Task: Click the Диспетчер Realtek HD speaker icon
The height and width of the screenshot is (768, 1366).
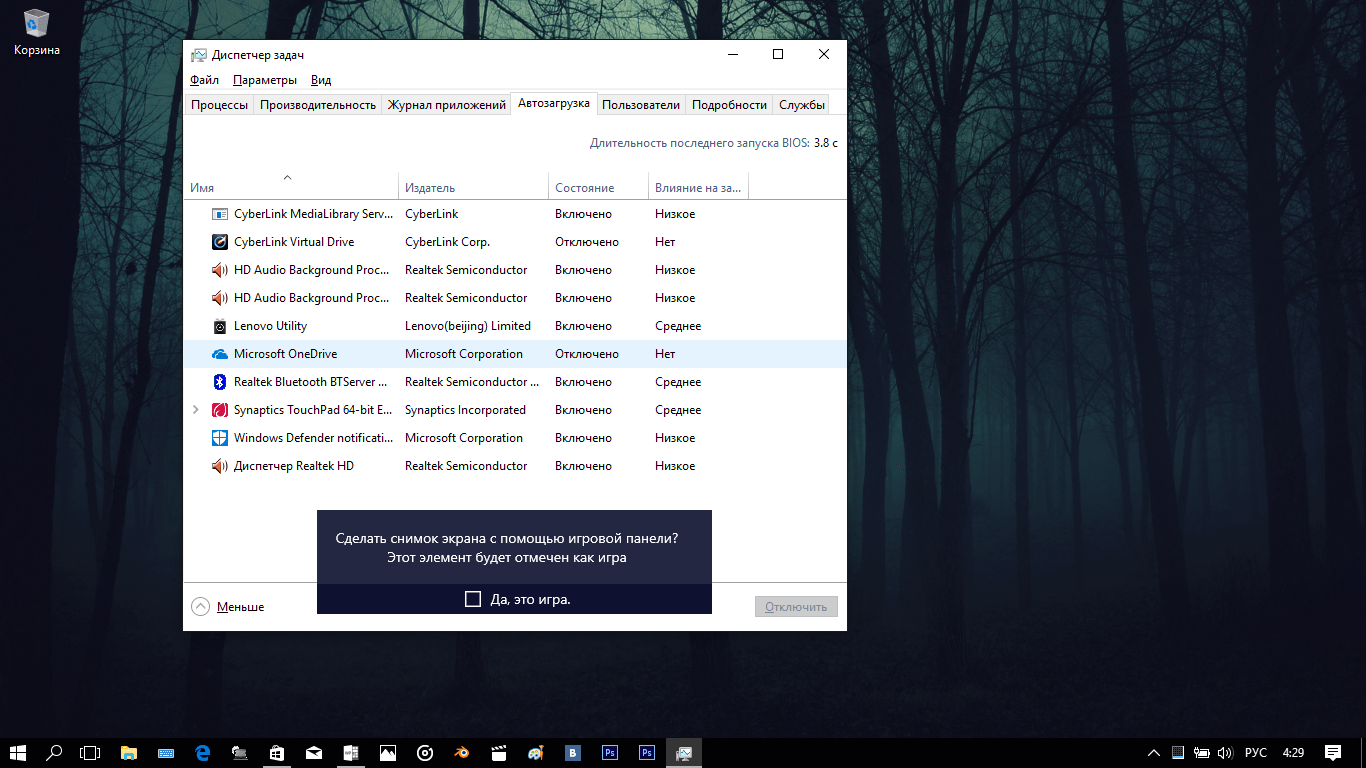Action: [x=220, y=466]
